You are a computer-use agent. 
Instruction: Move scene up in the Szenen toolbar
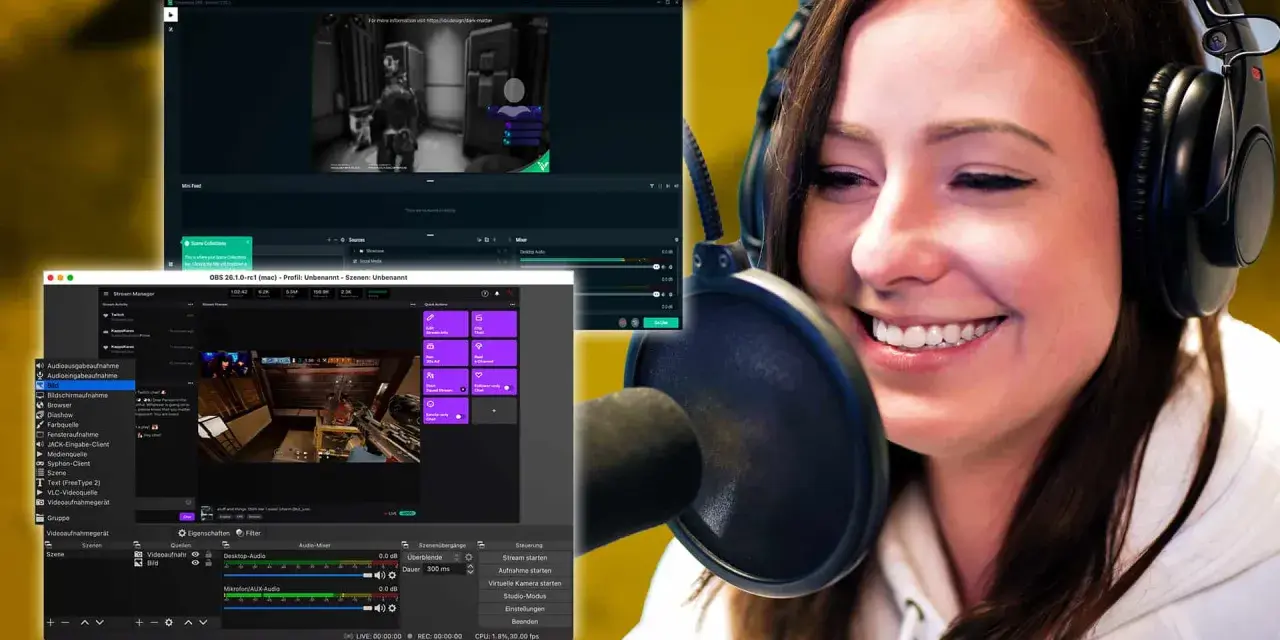click(x=85, y=622)
